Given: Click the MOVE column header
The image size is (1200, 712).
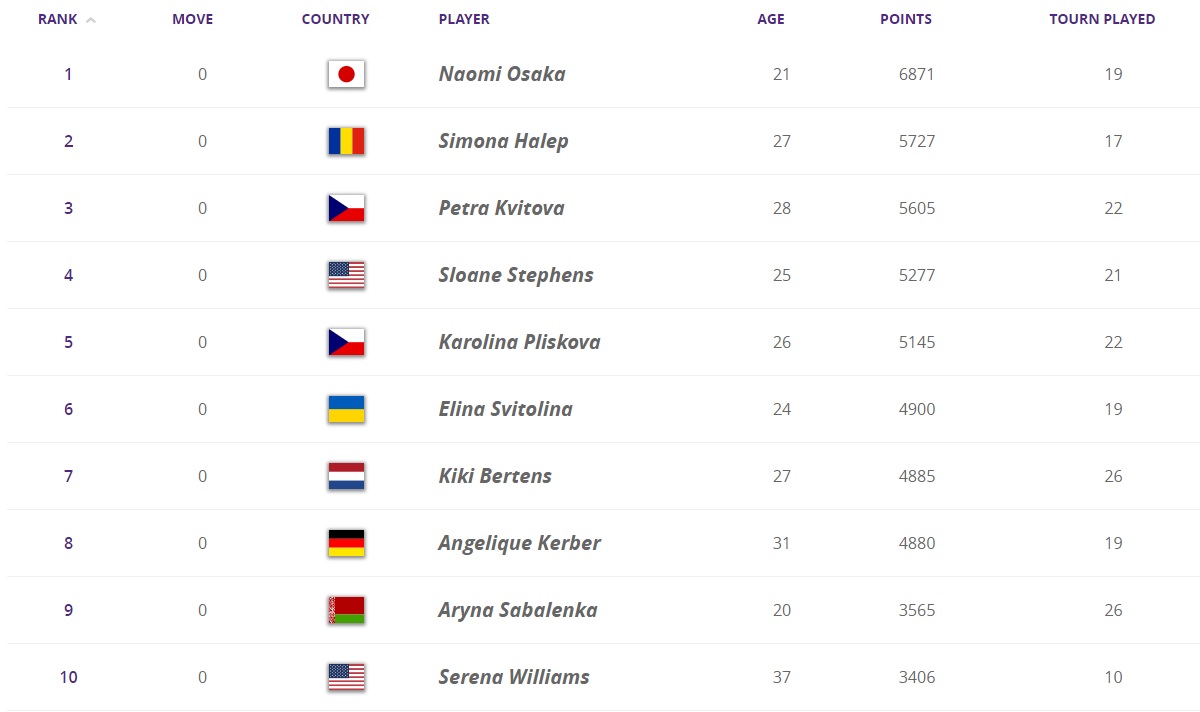Looking at the screenshot, I should pyautogui.click(x=193, y=19).
